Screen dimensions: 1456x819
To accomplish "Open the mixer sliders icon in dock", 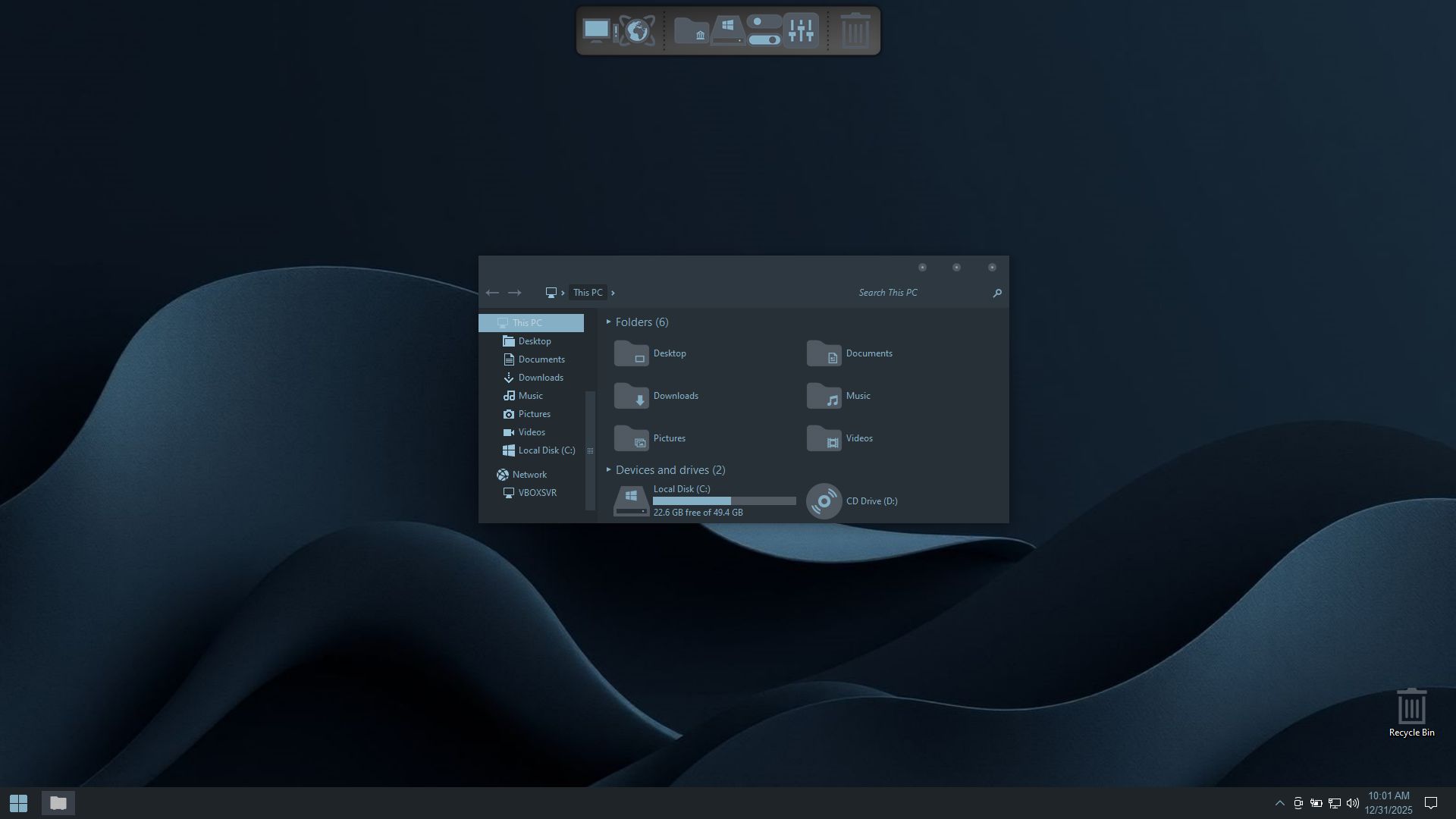I will [801, 31].
